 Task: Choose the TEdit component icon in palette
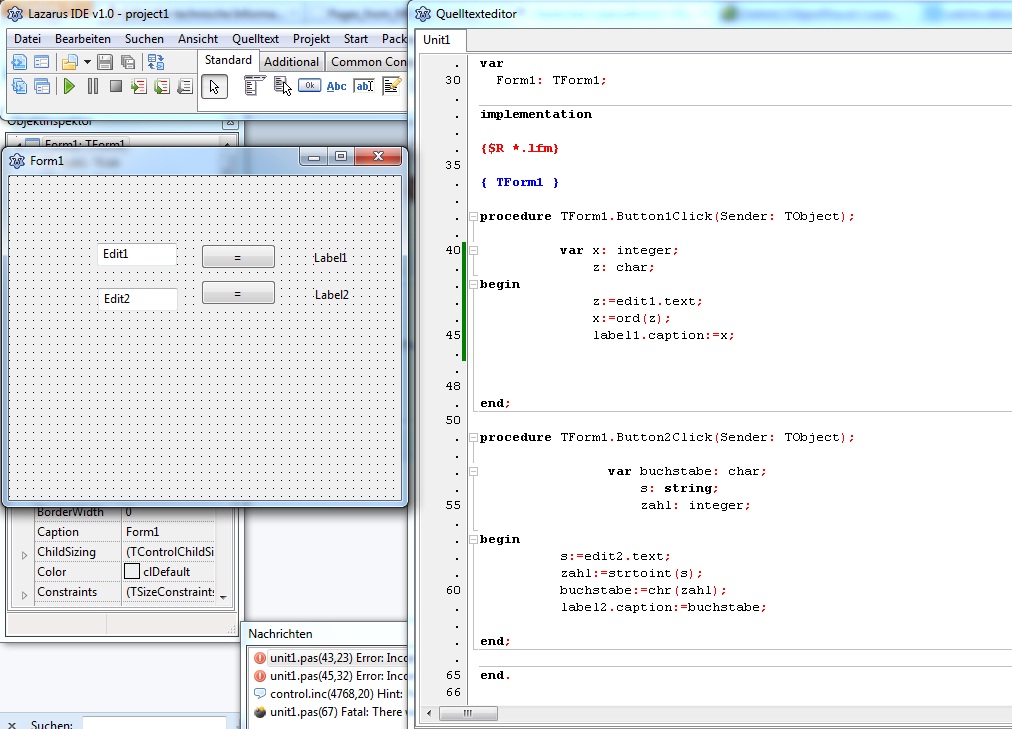[x=363, y=87]
